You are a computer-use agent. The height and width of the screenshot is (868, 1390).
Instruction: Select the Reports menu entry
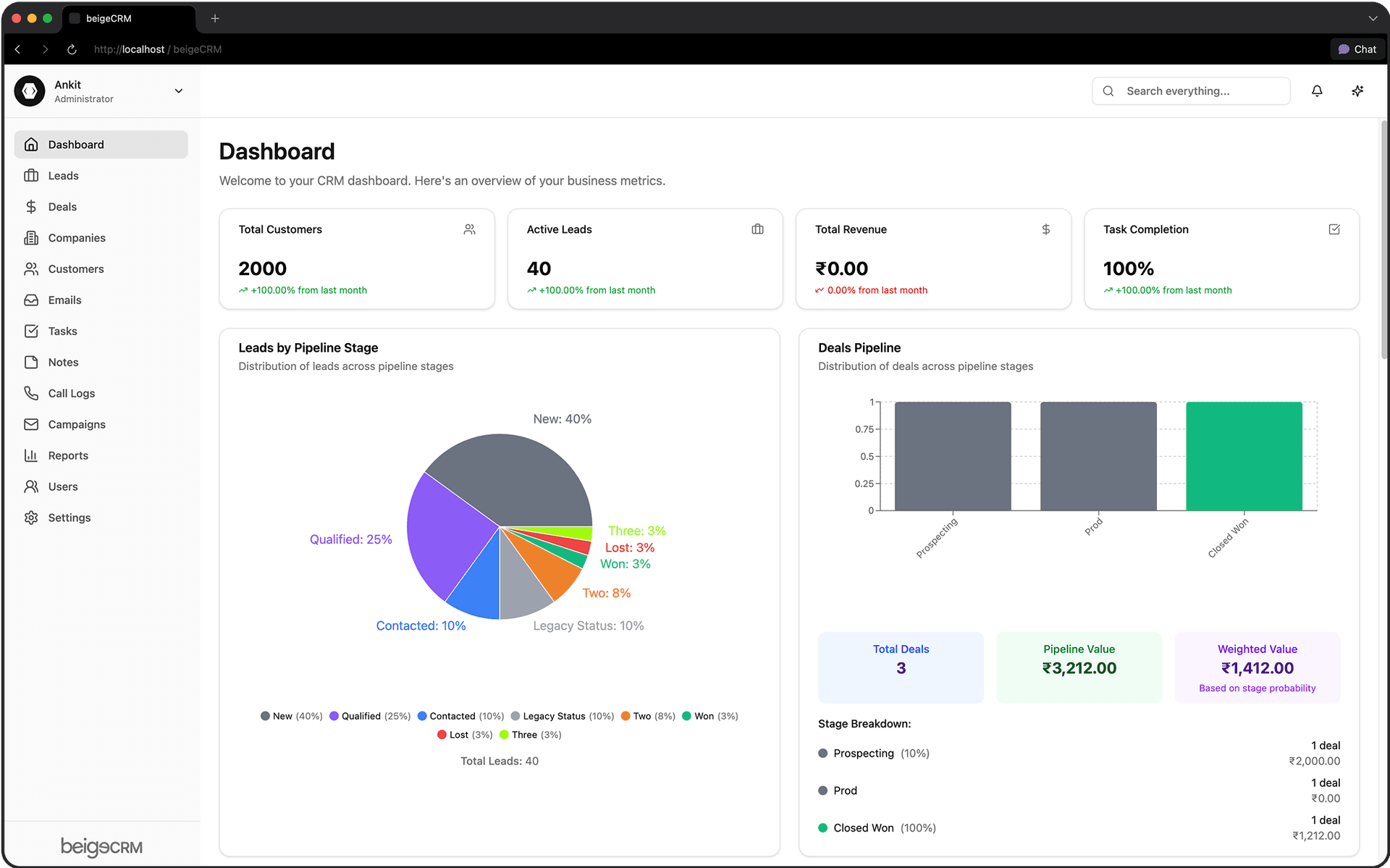click(101, 455)
